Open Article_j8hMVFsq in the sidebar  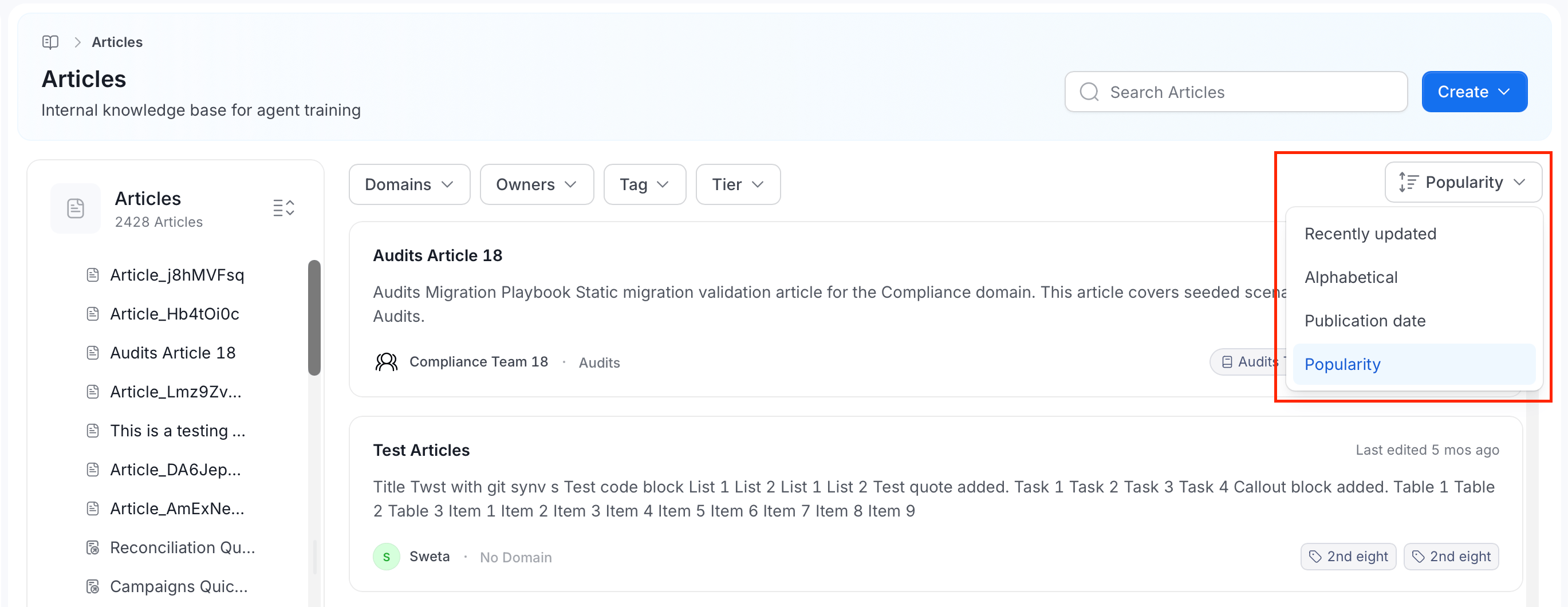point(176,275)
